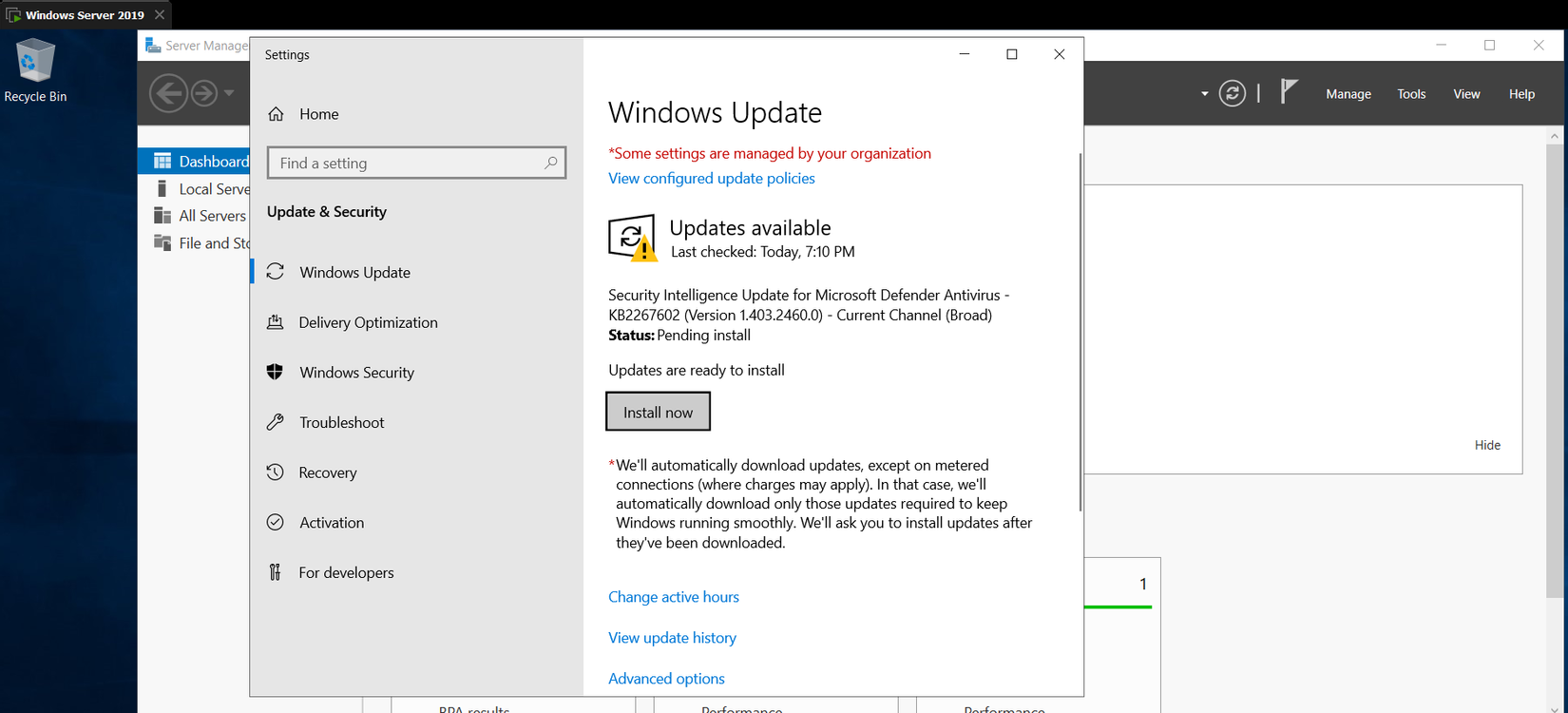This screenshot has height=713, width=1568.
Task: Select Windows Security in sidebar
Action: tap(417, 372)
